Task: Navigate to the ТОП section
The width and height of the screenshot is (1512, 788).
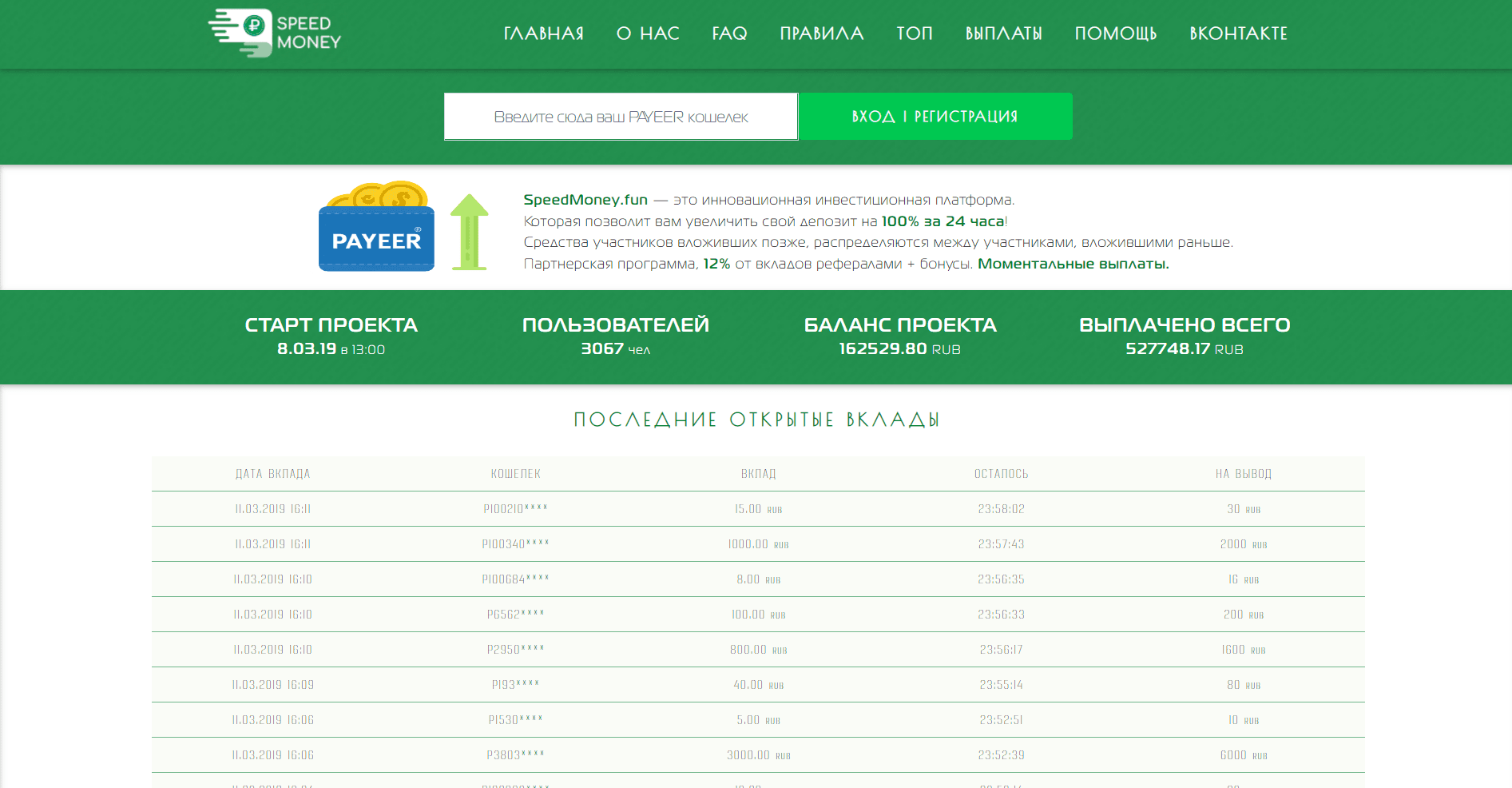Action: click(x=915, y=34)
